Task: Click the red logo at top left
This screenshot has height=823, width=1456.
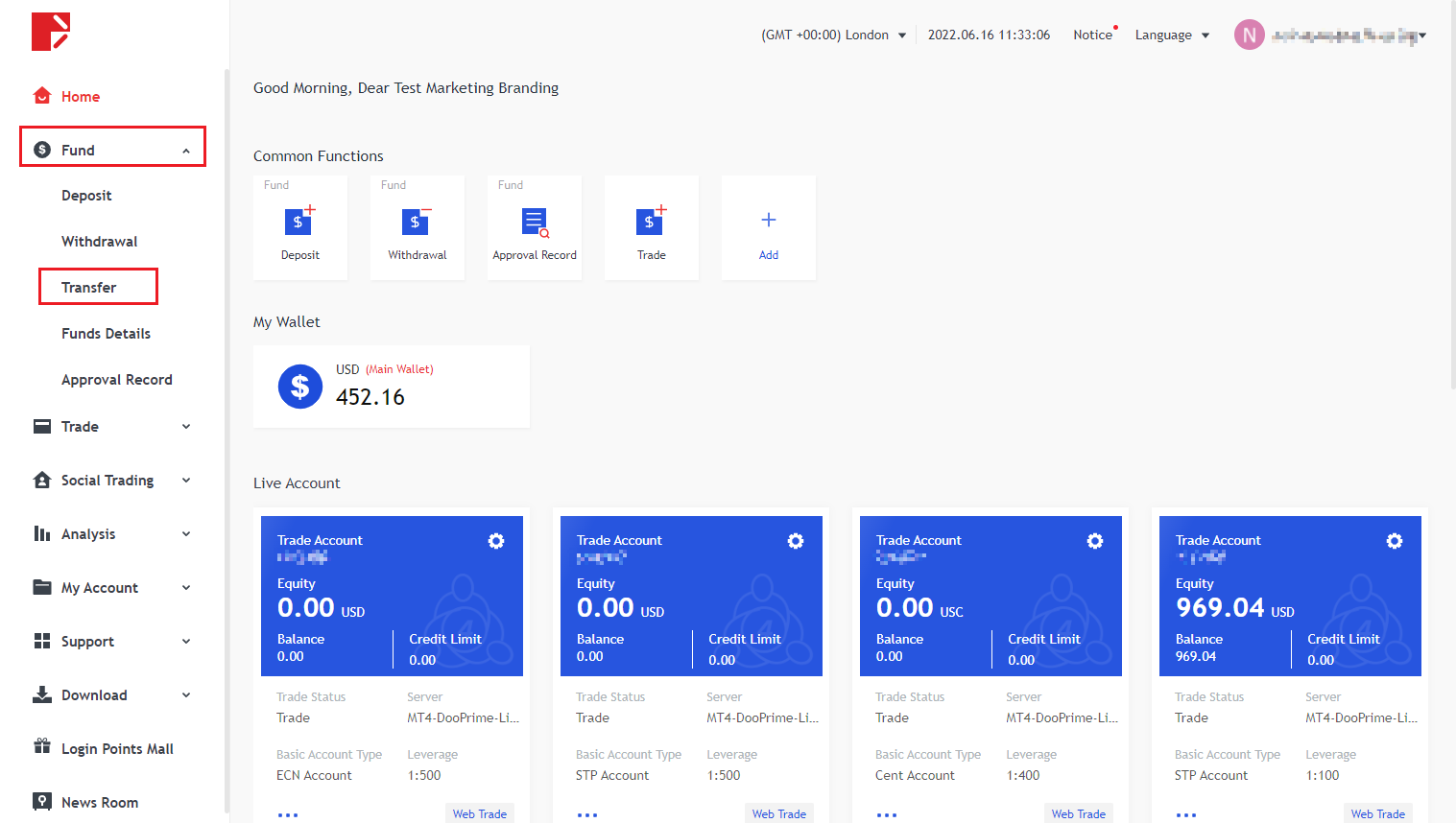Action: point(51,32)
